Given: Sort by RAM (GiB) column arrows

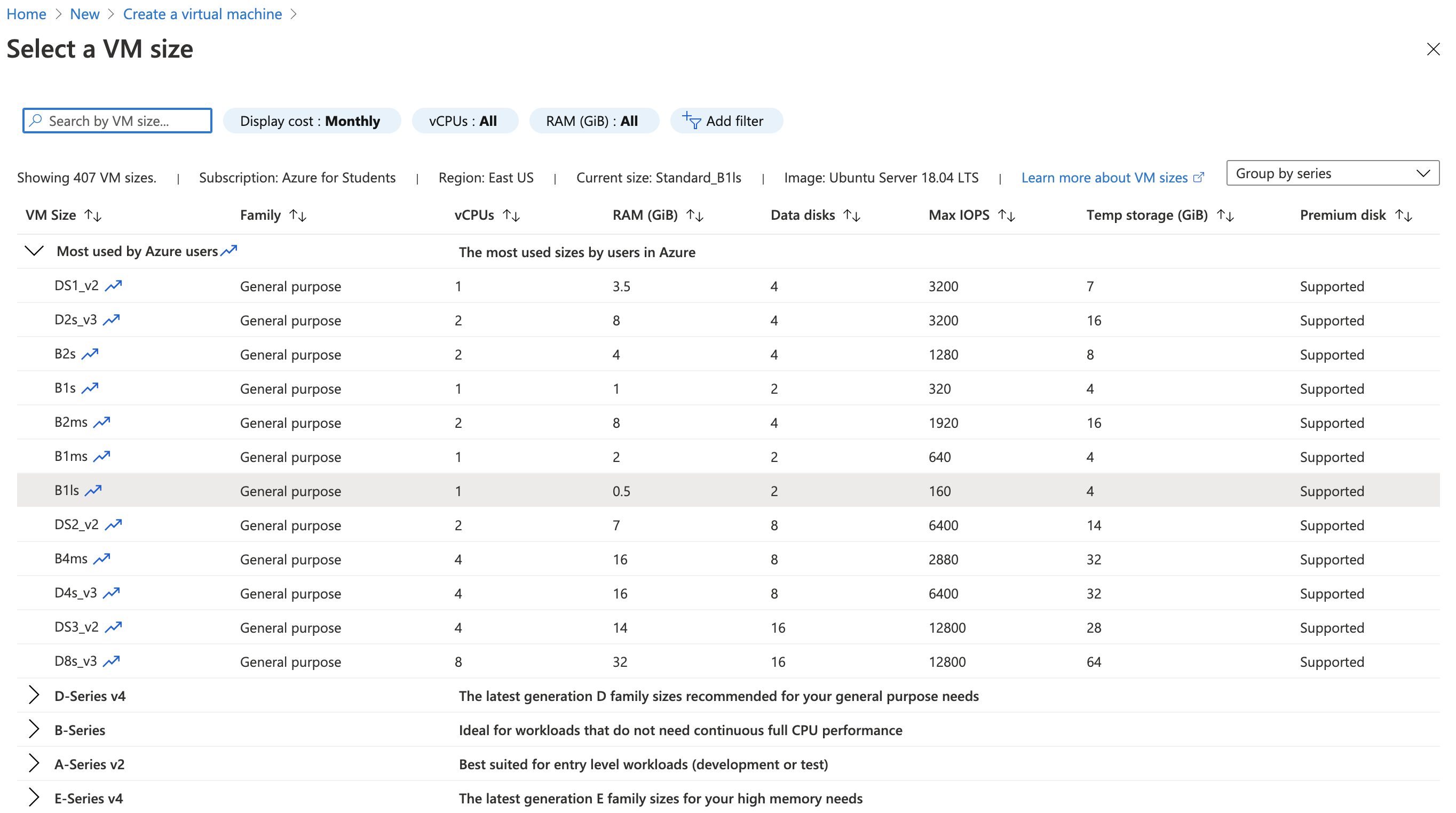Looking at the screenshot, I should click(695, 216).
